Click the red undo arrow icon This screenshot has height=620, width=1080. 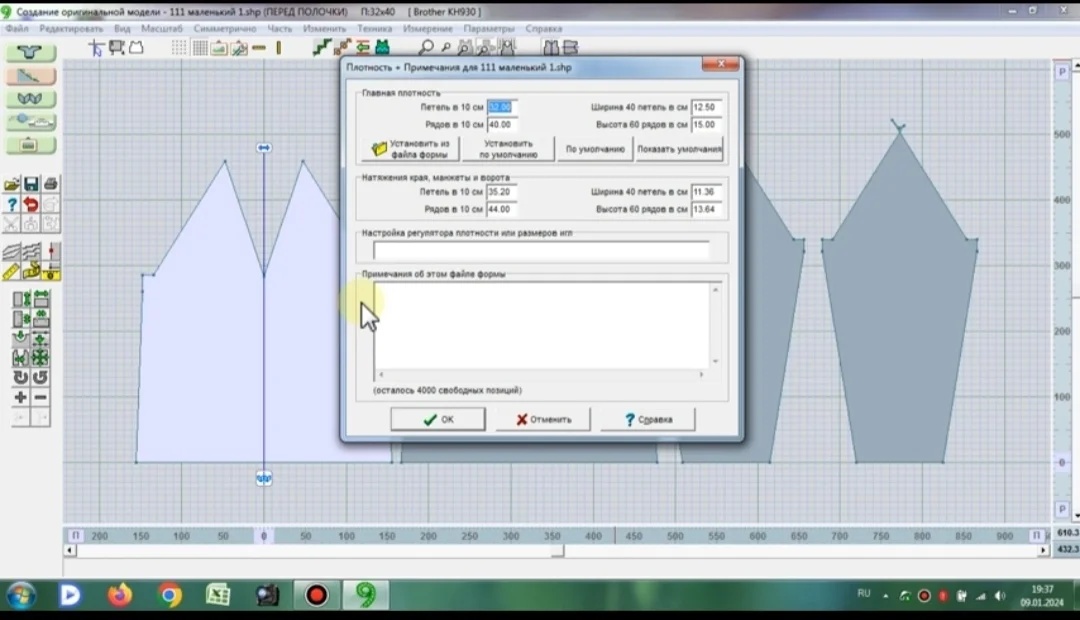(31, 204)
